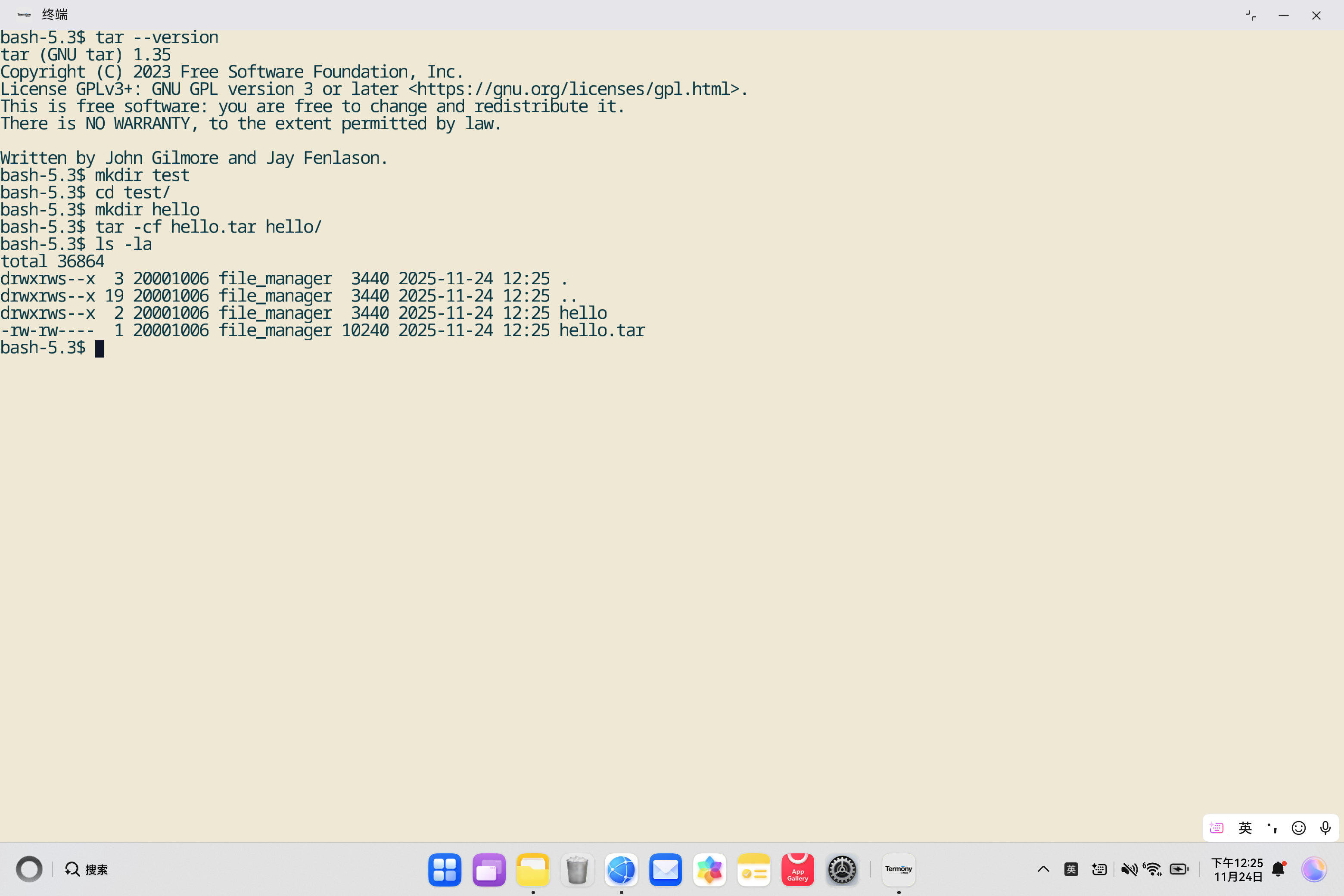Open the Termony app in dock
The image size is (1344, 896).
pyautogui.click(x=898, y=869)
